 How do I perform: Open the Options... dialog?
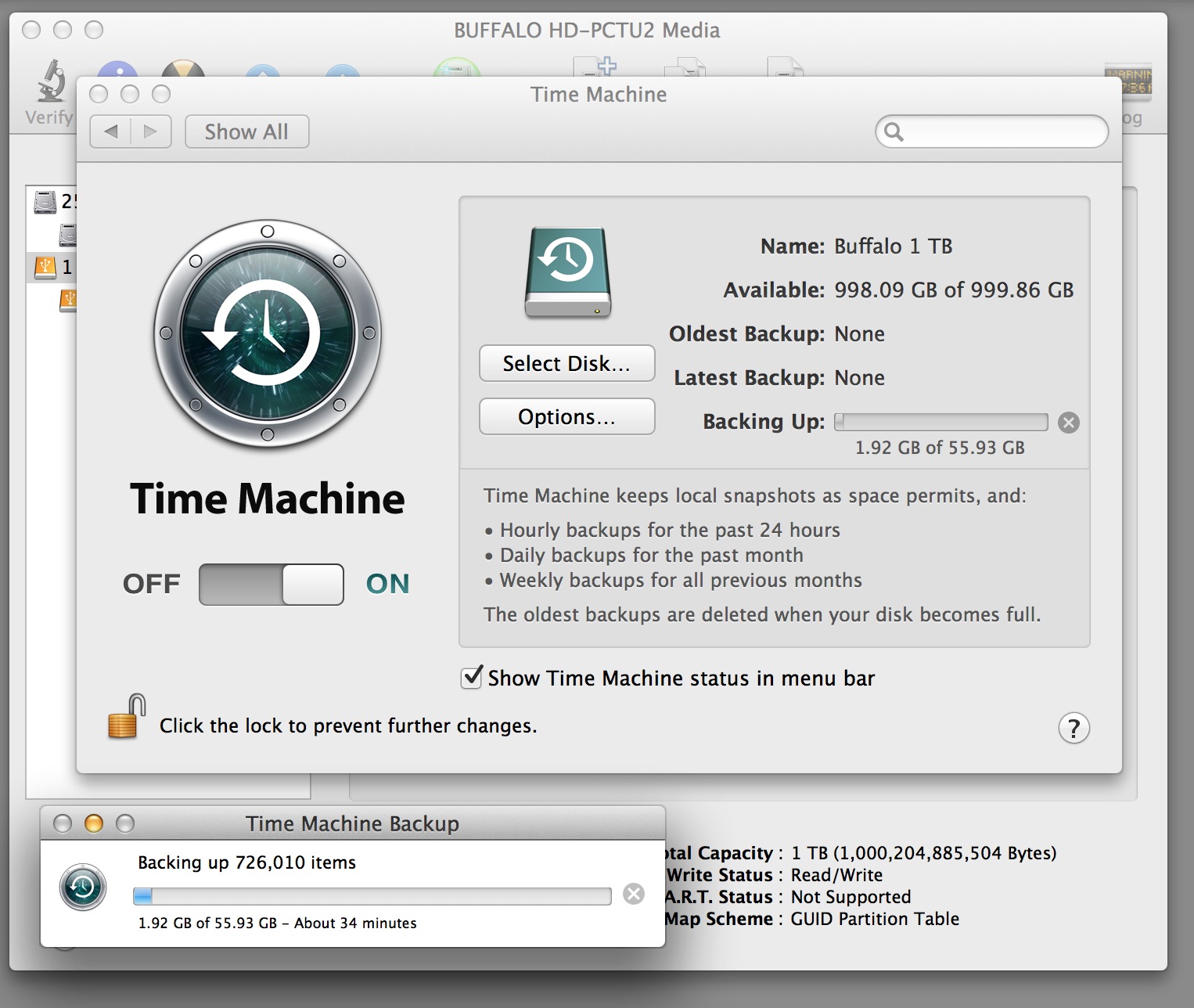[x=566, y=417]
